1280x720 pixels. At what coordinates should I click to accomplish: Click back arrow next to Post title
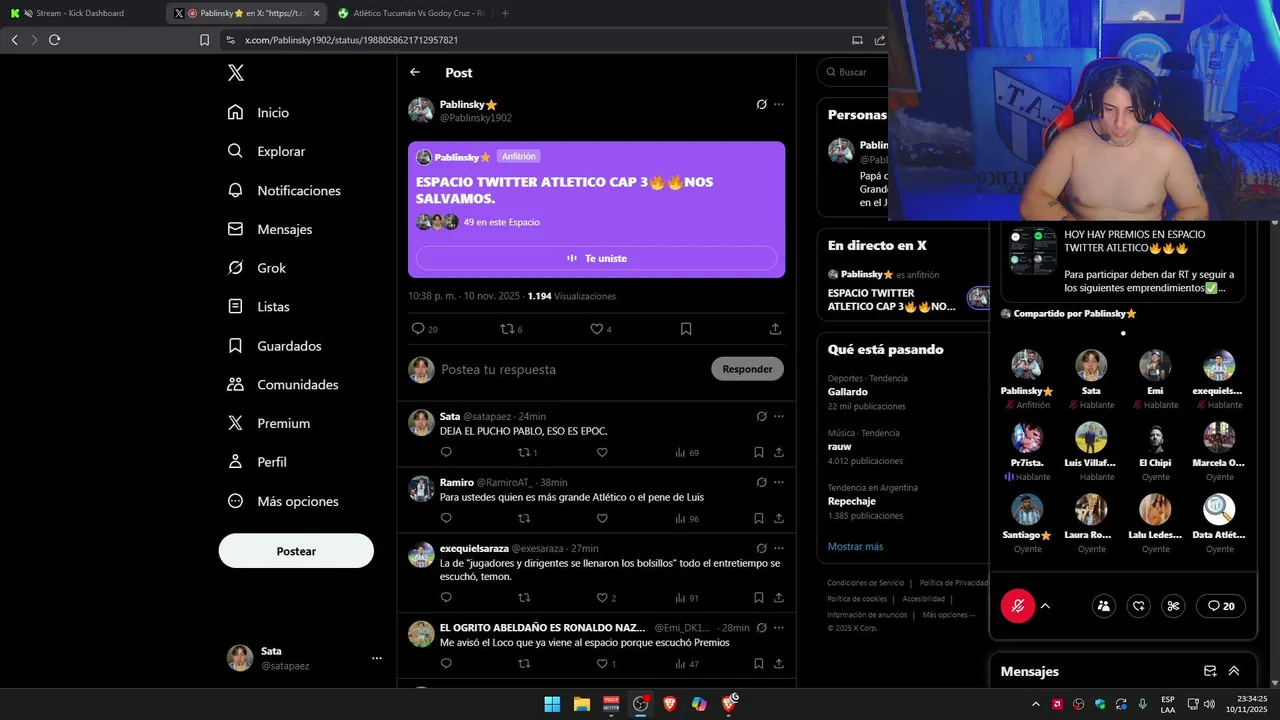point(415,72)
